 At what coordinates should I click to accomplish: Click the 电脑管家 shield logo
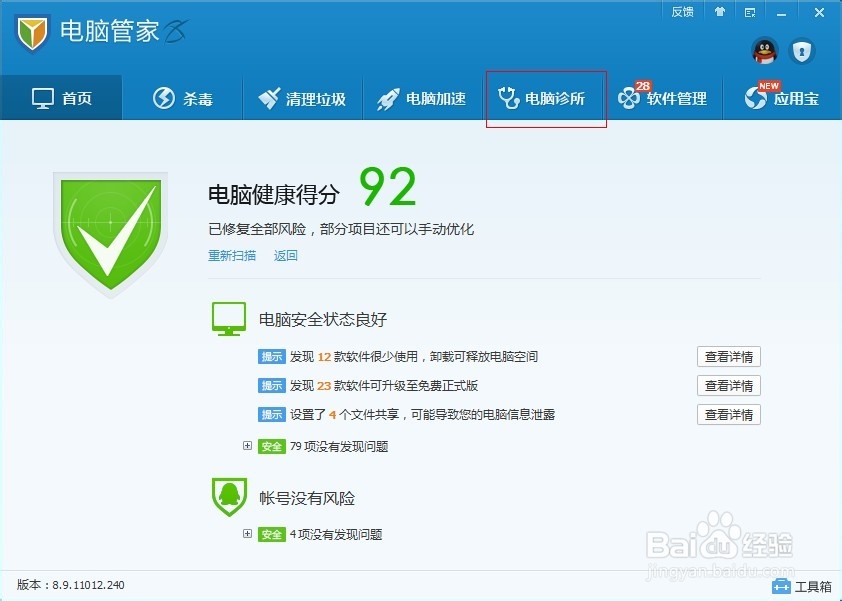pos(32,33)
